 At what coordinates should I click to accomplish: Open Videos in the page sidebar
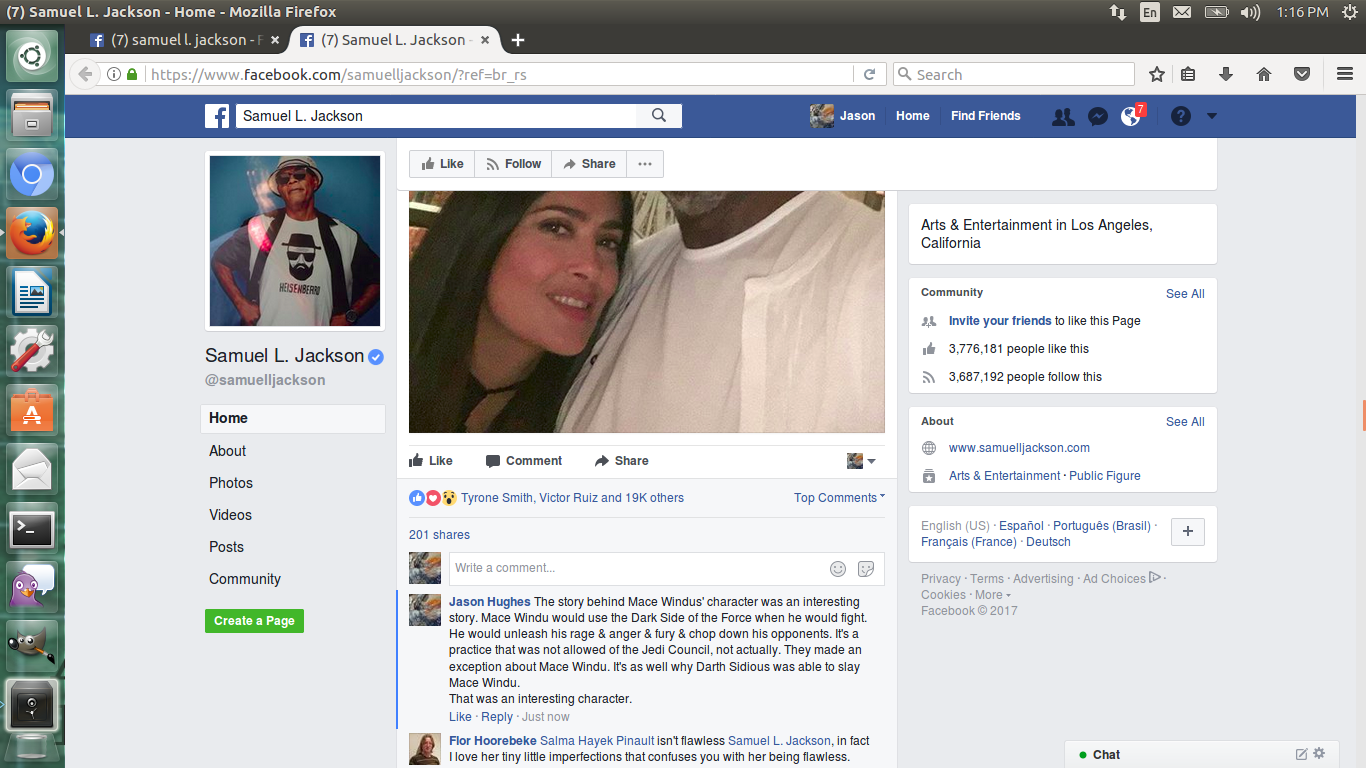pyautogui.click(x=230, y=515)
